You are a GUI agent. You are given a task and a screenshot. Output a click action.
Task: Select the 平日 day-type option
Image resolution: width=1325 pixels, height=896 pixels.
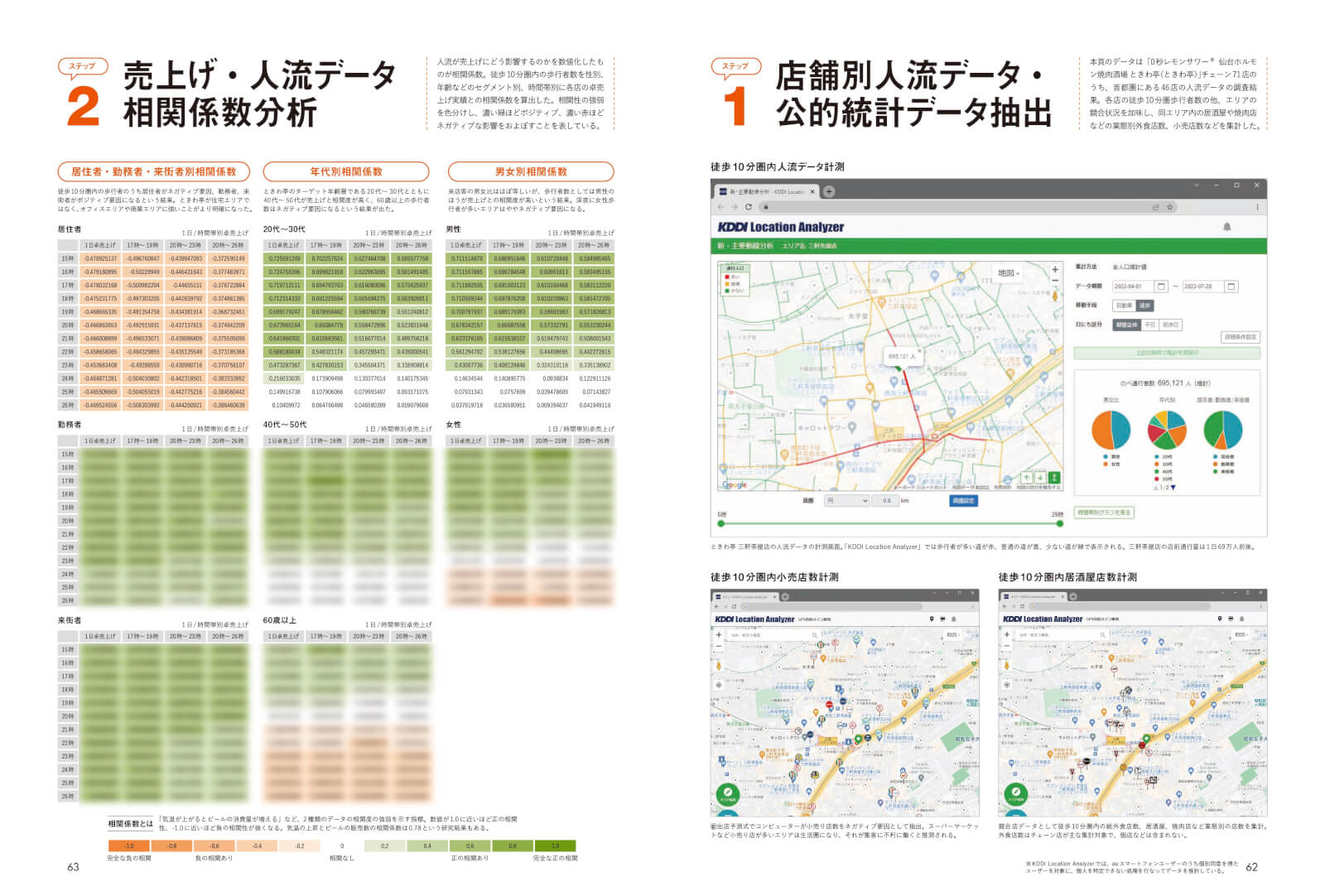pyautogui.click(x=1150, y=325)
